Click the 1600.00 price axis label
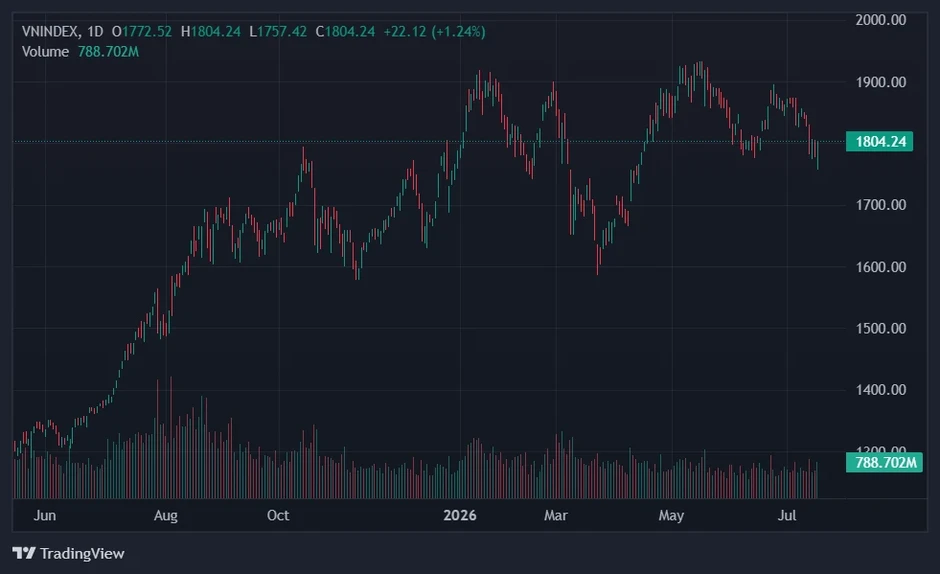Image resolution: width=940 pixels, height=574 pixels. pos(881,267)
